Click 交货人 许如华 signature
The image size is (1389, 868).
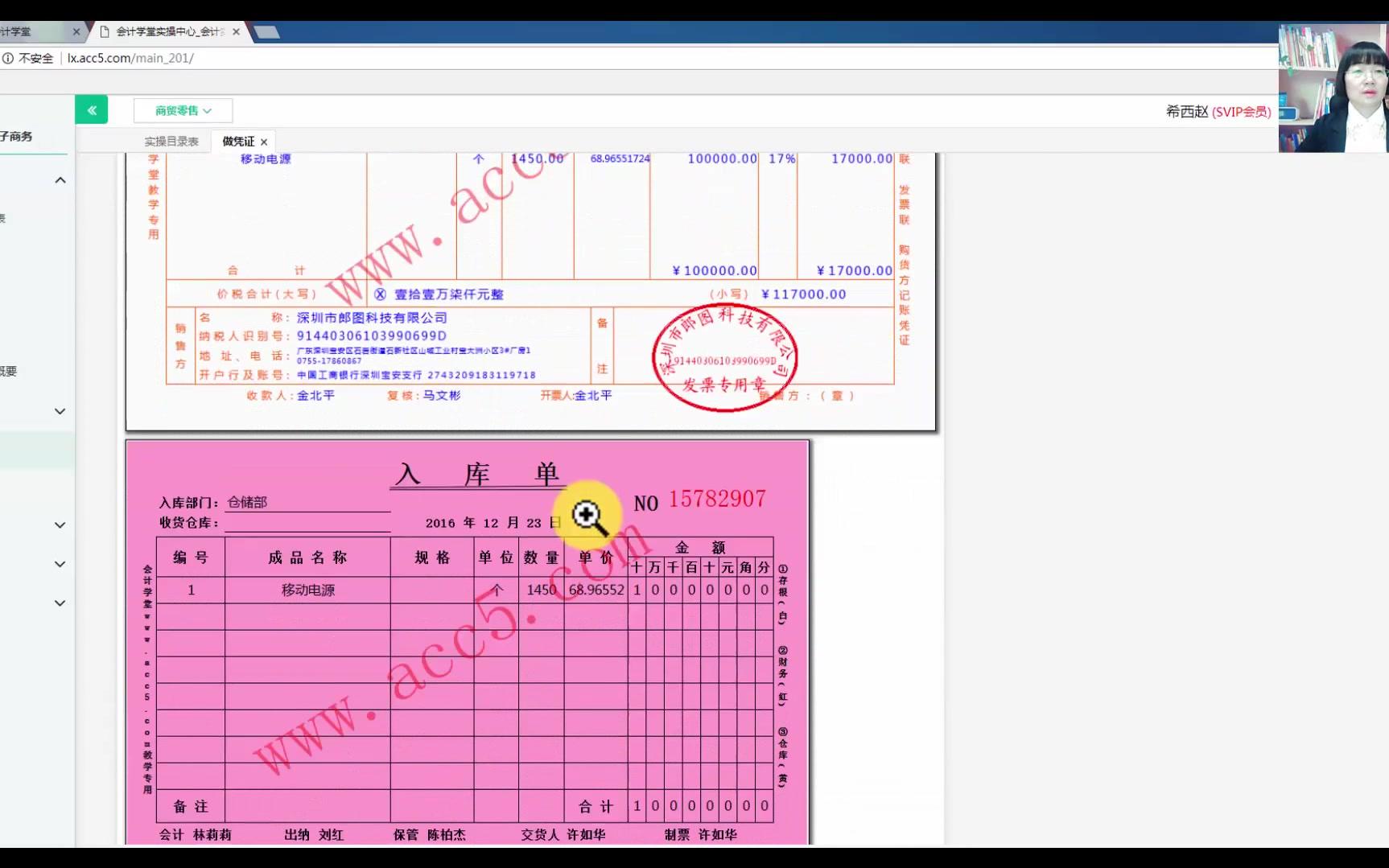(x=563, y=835)
